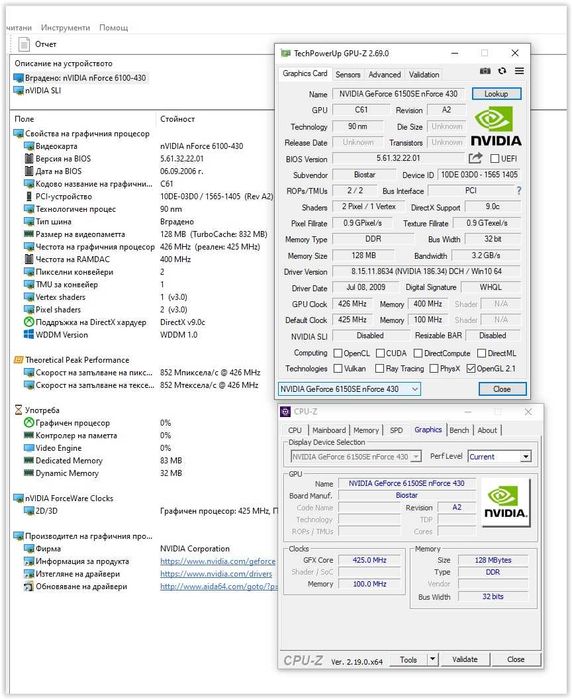Image resolution: width=572 pixels, height=699 pixels.
Task: Click the Validate button in CPU-Z
Action: (465, 659)
